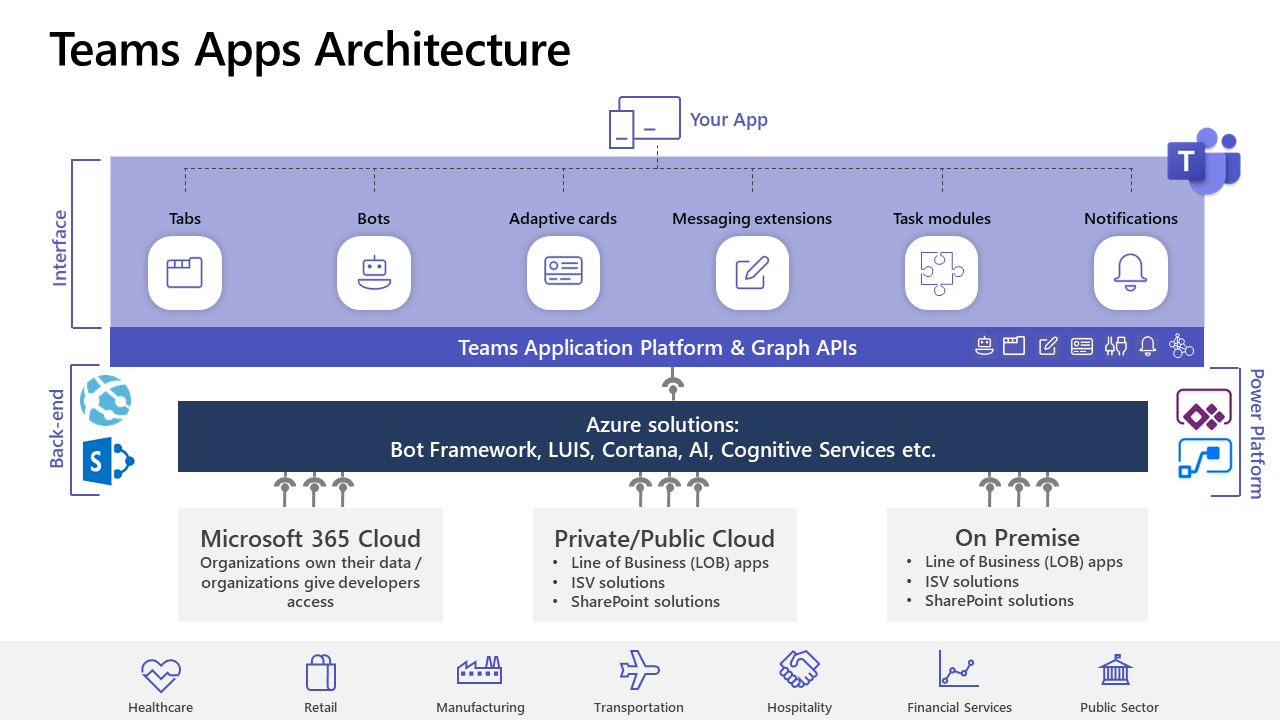Click the Messaging extensions pencil icon tile
The height and width of the screenshot is (720, 1280).
coord(752,273)
